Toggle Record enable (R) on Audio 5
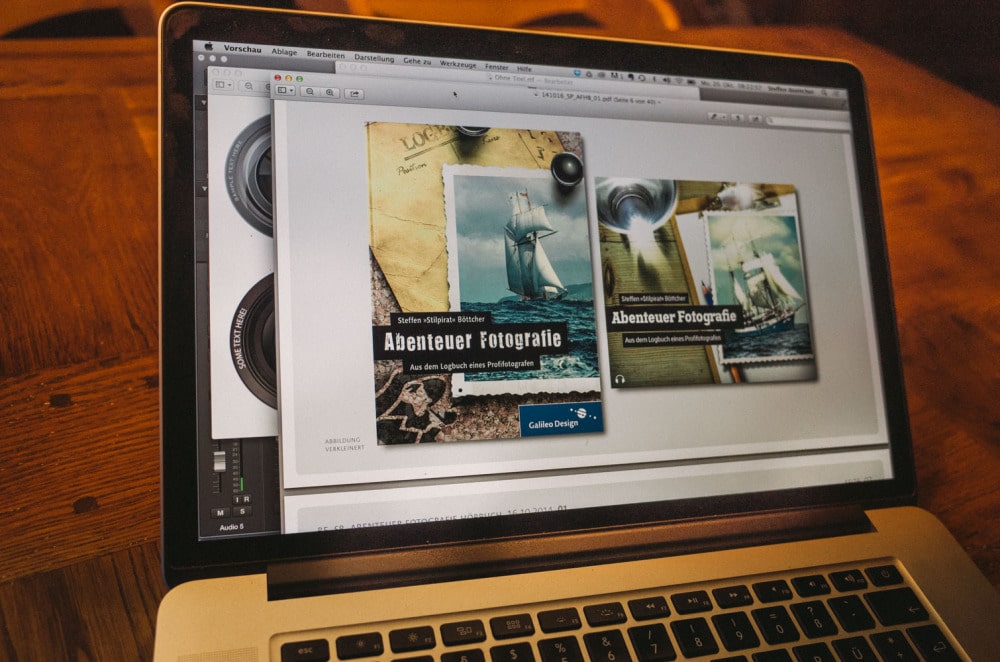This screenshot has width=1000, height=662. [246, 499]
